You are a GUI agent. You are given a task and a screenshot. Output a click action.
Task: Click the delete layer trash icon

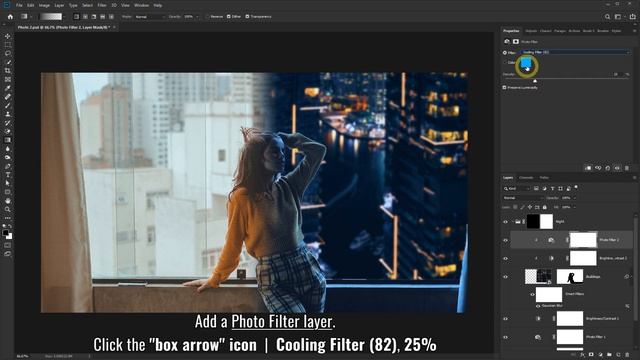(627, 355)
